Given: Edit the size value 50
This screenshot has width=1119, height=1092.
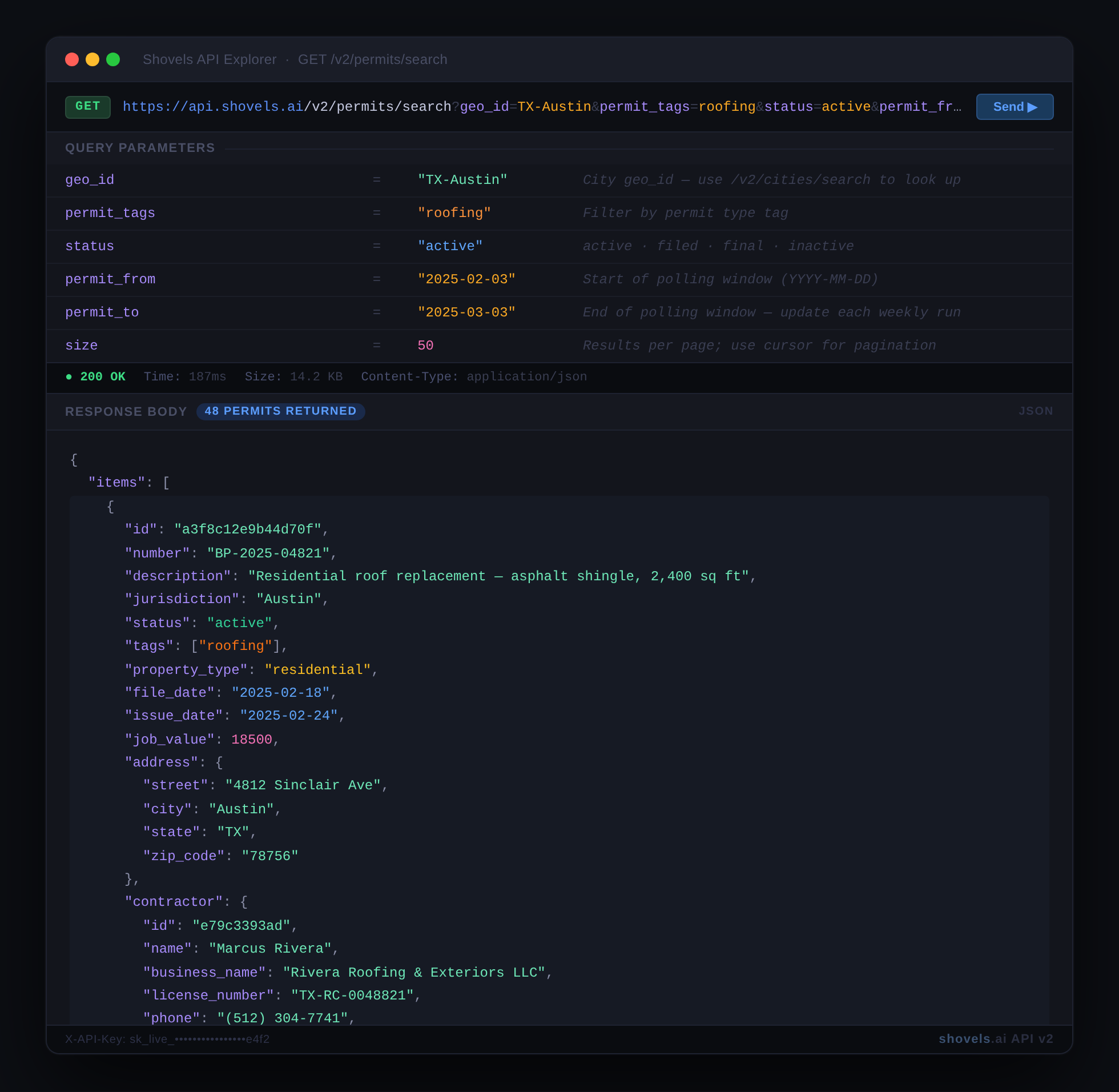Looking at the screenshot, I should click(x=425, y=346).
